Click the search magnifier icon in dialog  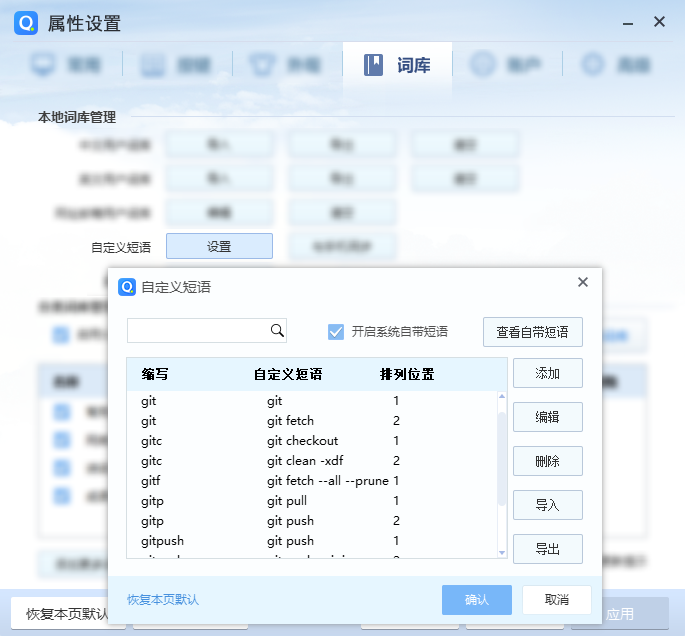click(x=277, y=330)
